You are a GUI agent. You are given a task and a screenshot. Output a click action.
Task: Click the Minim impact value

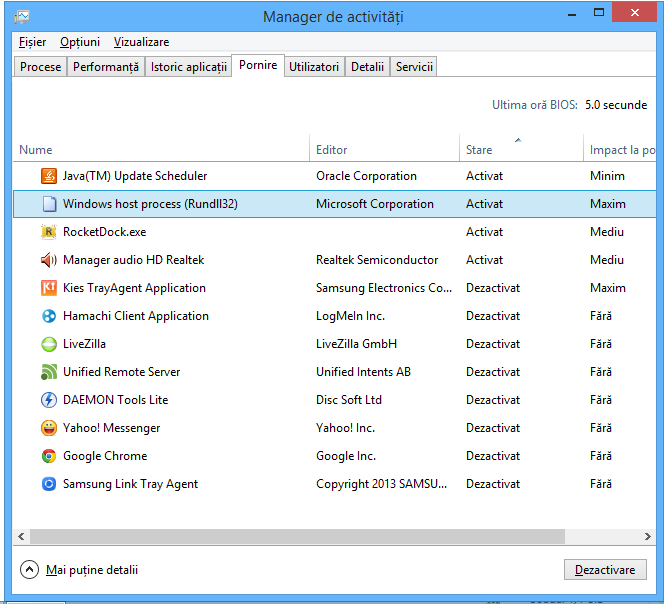tap(607, 176)
